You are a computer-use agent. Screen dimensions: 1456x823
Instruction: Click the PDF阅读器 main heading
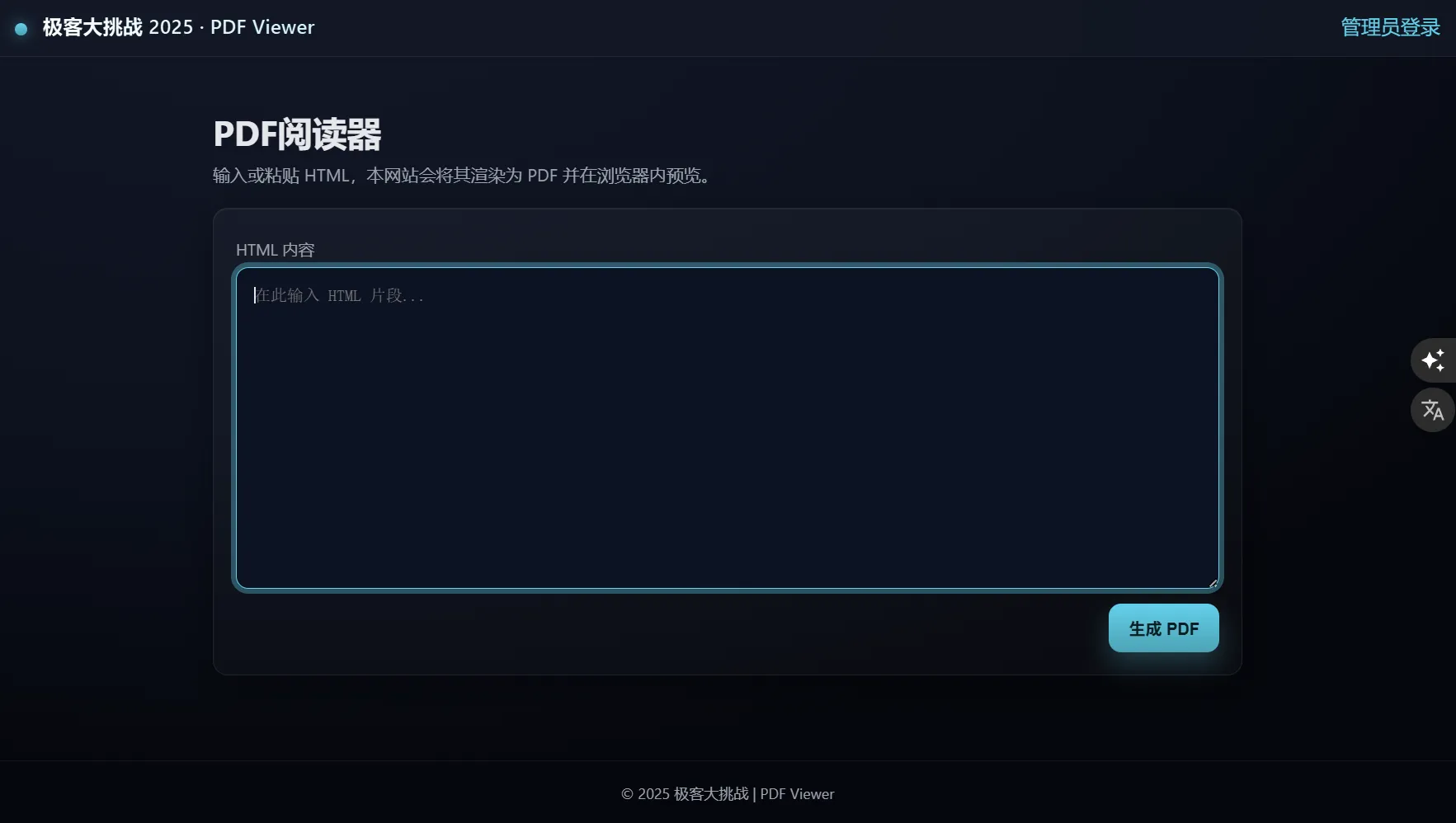(297, 134)
